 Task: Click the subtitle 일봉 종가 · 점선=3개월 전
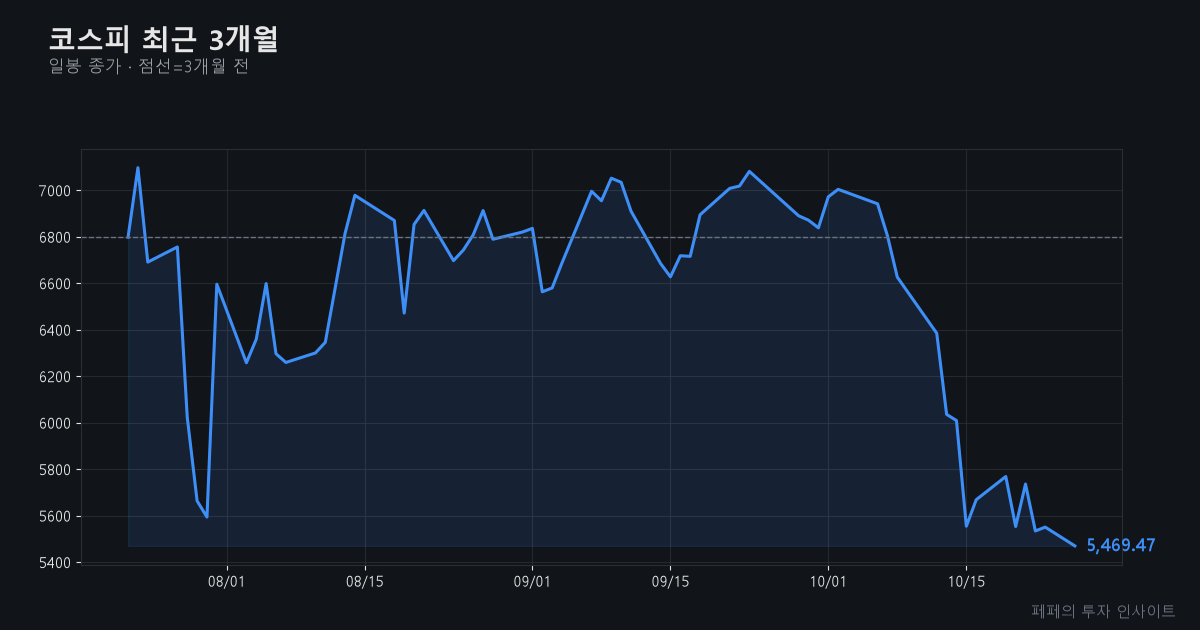click(x=148, y=67)
